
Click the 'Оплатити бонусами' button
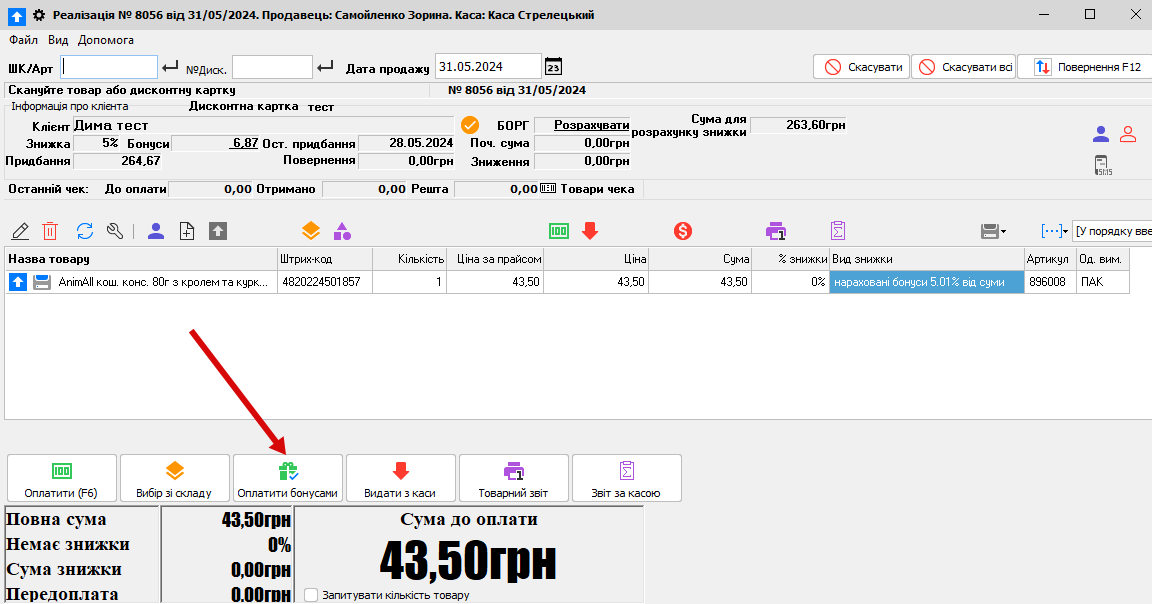pos(288,479)
